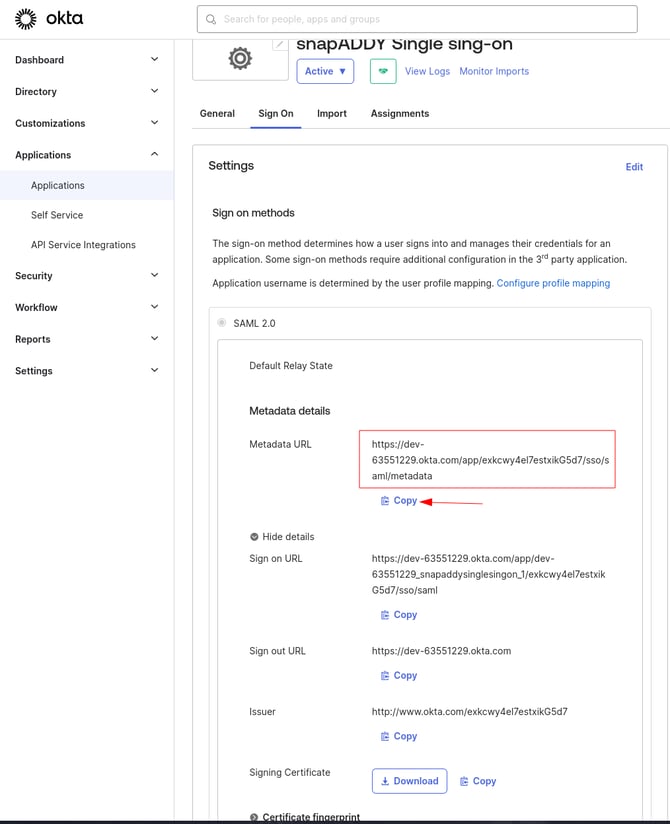The height and width of the screenshot is (824, 670).
Task: Copy the Sign on URL
Action: pos(399,615)
